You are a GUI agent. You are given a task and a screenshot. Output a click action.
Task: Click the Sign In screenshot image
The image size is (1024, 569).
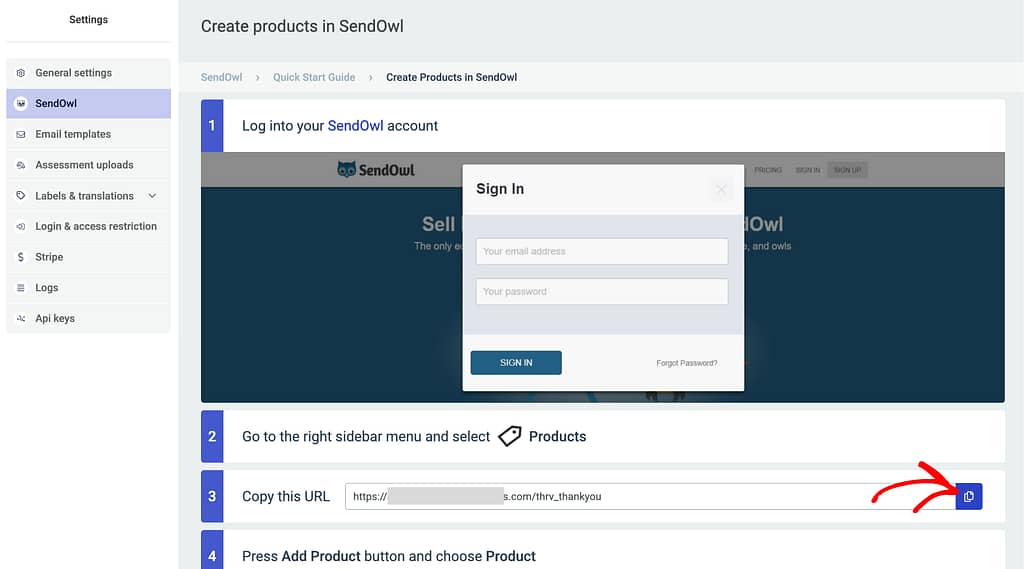(603, 277)
